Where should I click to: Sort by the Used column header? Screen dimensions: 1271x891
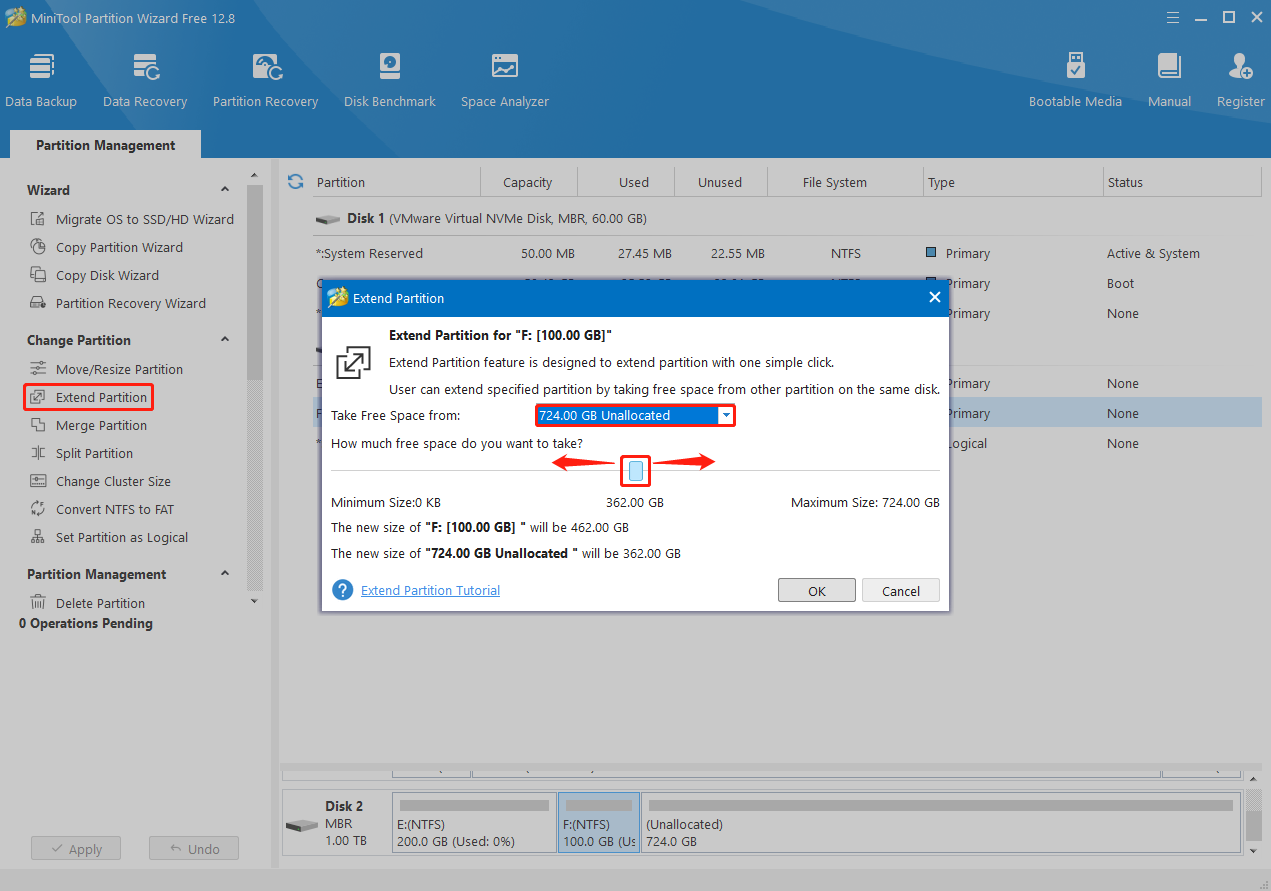click(634, 182)
